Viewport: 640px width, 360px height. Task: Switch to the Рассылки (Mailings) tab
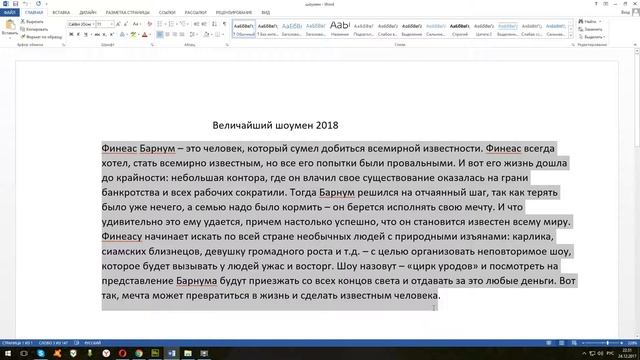[x=196, y=13]
